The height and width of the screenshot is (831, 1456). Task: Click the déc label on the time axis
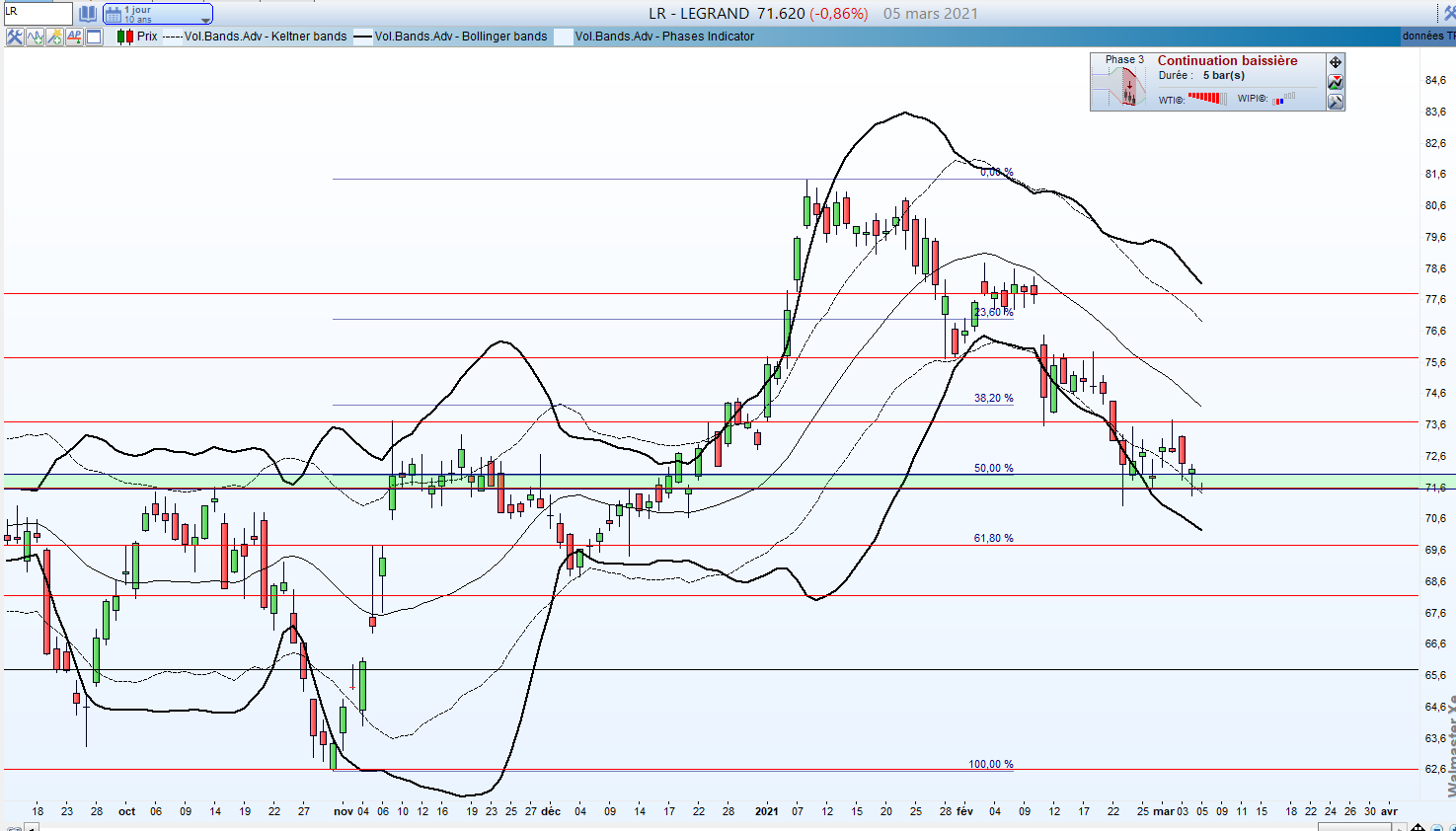pyautogui.click(x=551, y=811)
